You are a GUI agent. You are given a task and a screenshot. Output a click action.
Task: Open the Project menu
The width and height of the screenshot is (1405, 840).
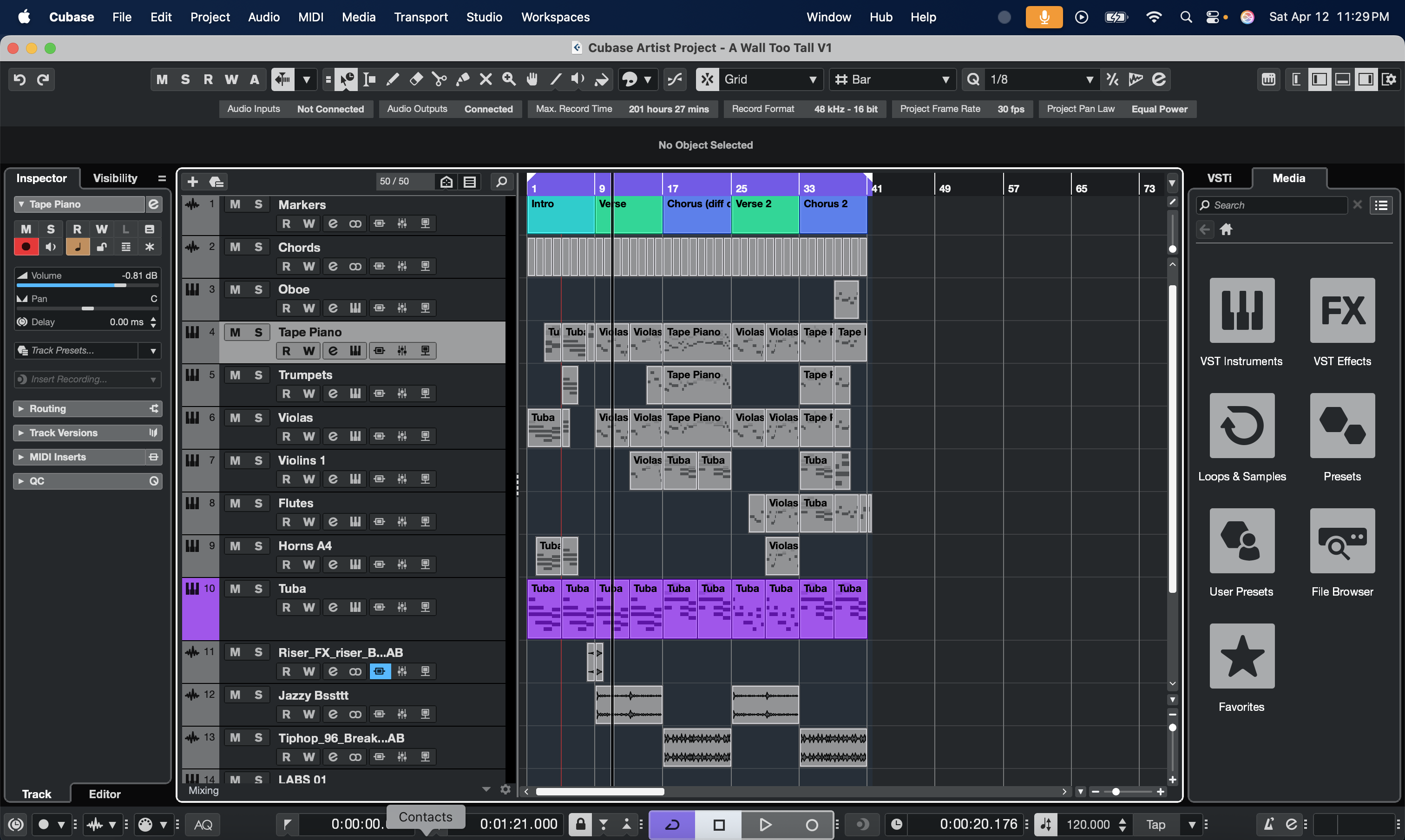(x=210, y=17)
